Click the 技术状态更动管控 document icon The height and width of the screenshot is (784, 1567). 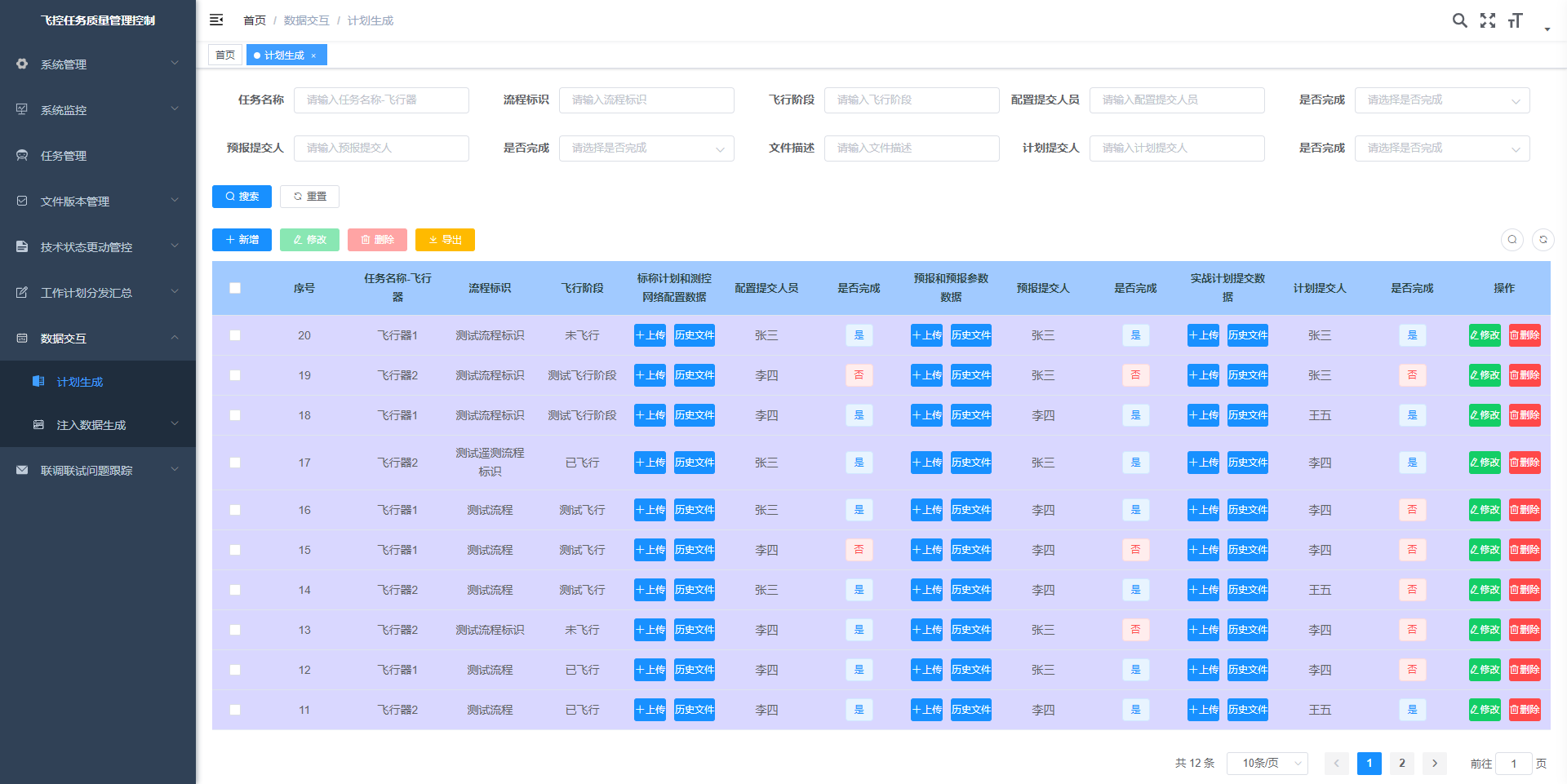[22, 246]
